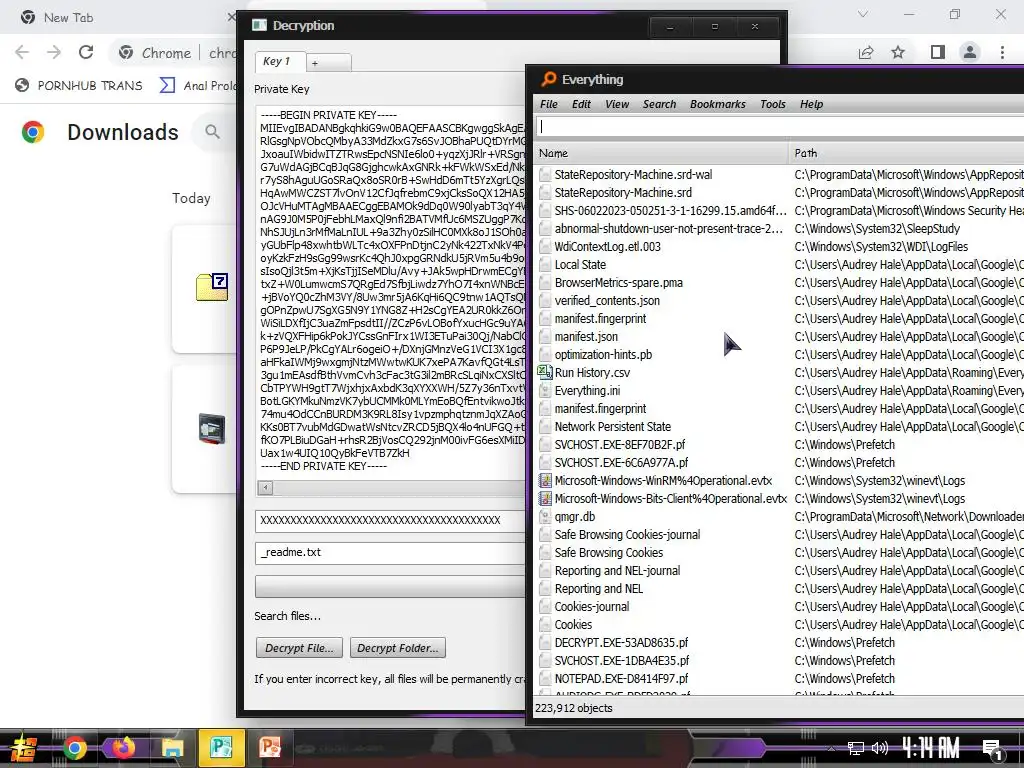
Task: Select the Key 1 tab in Decryption
Action: coord(280,61)
